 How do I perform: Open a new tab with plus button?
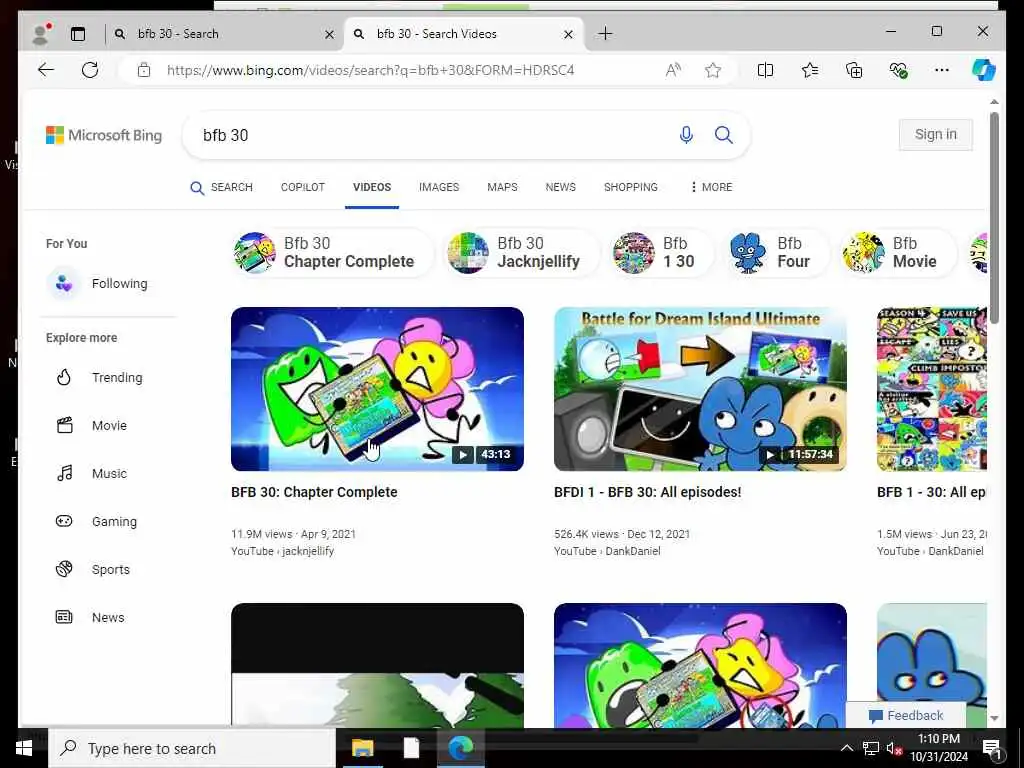(605, 33)
